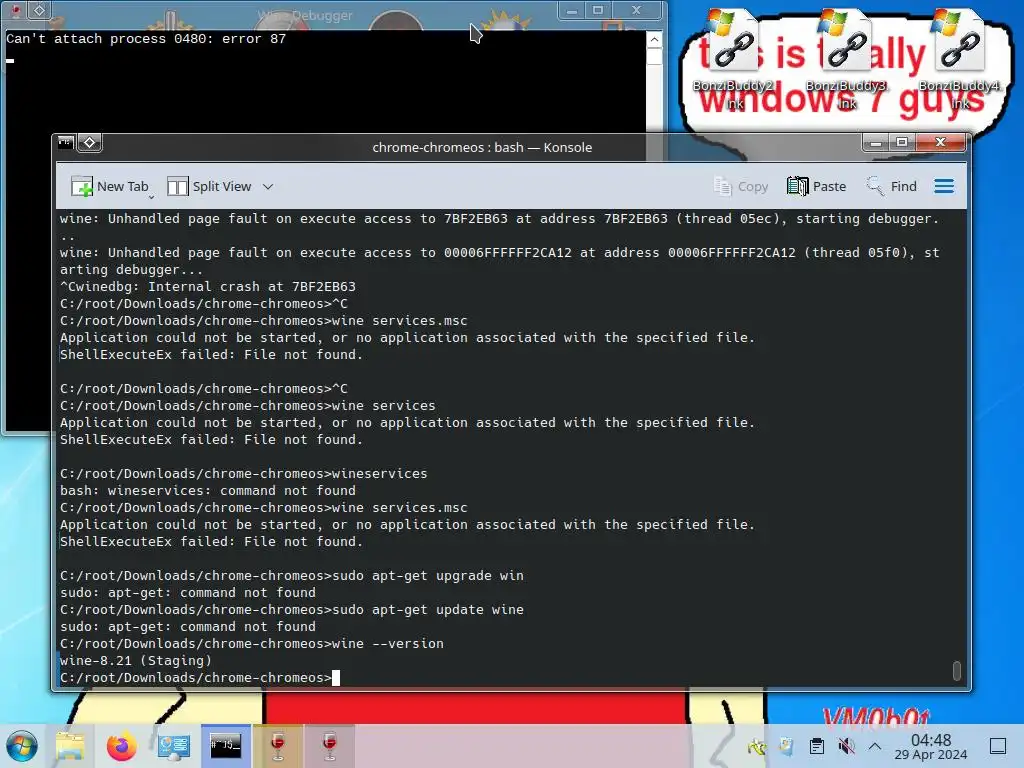The image size is (1024, 768).
Task: Select the BonziBuddy3.lnk desktop shortcut
Action: pyautogui.click(x=846, y=61)
